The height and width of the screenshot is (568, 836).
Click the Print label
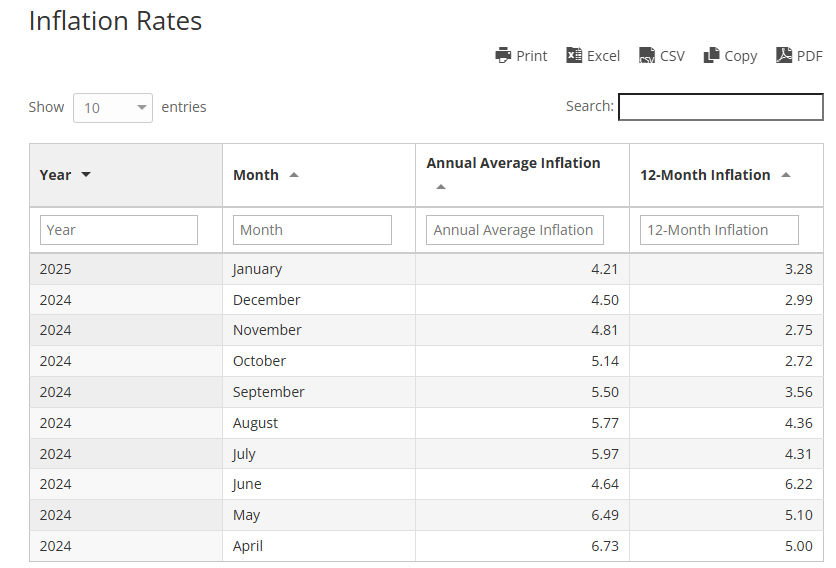tap(532, 56)
